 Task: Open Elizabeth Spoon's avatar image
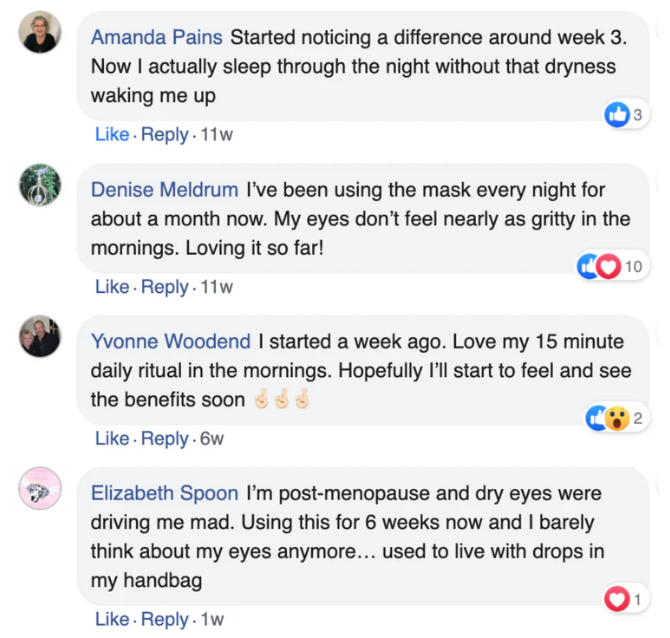coord(40,489)
